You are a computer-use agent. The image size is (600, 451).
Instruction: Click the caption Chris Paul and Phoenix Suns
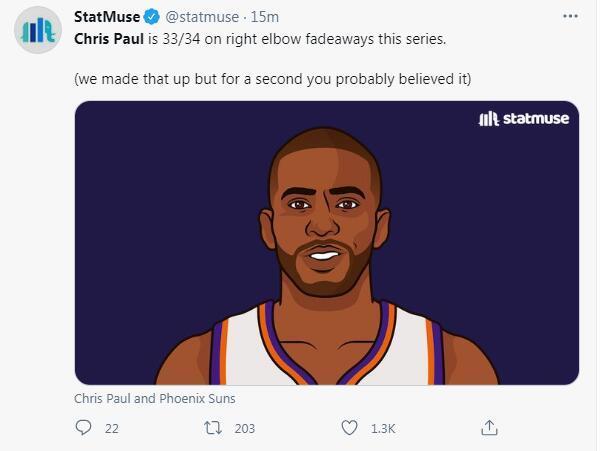coord(154,398)
